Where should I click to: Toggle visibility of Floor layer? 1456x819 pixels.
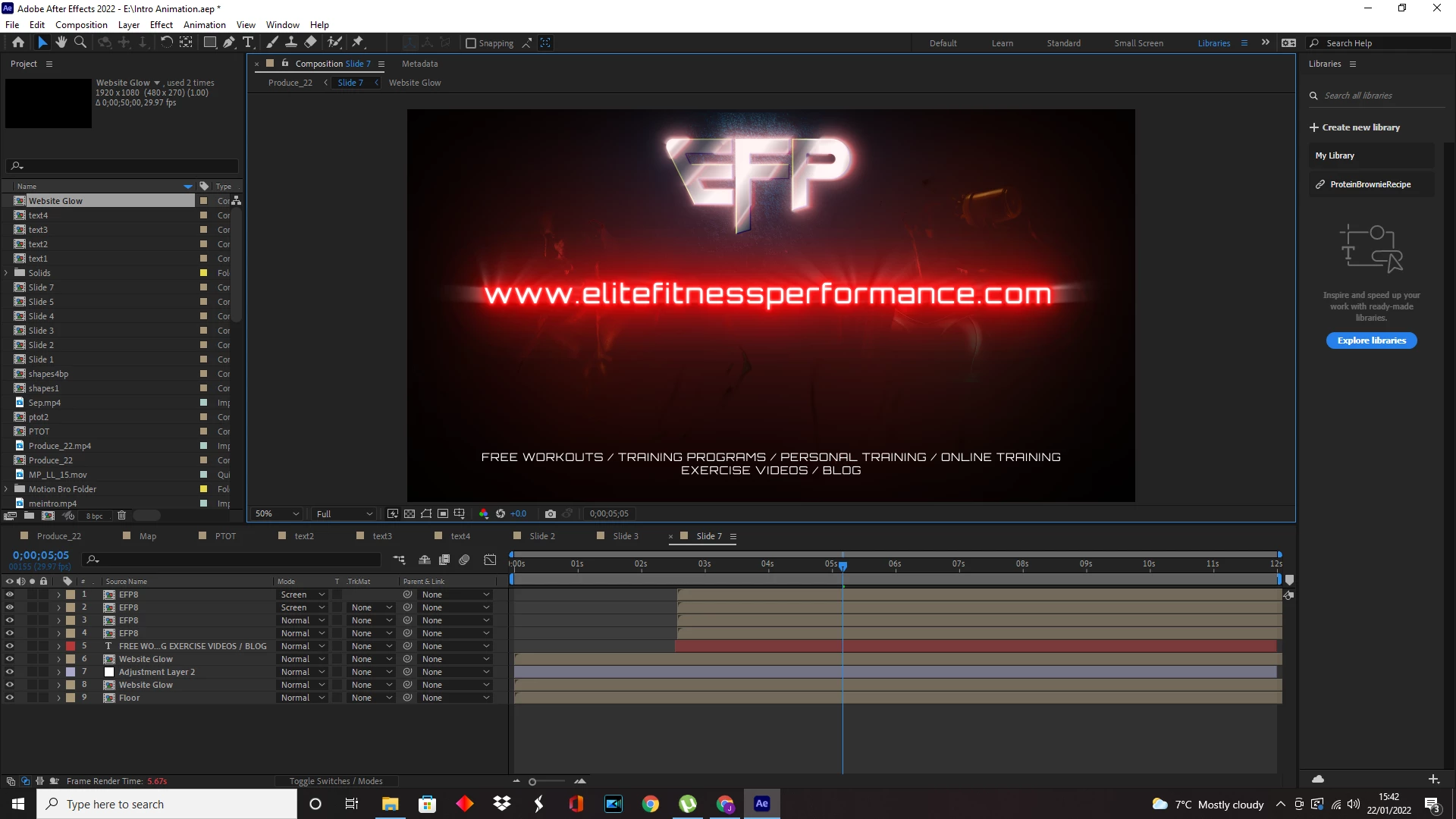10,698
